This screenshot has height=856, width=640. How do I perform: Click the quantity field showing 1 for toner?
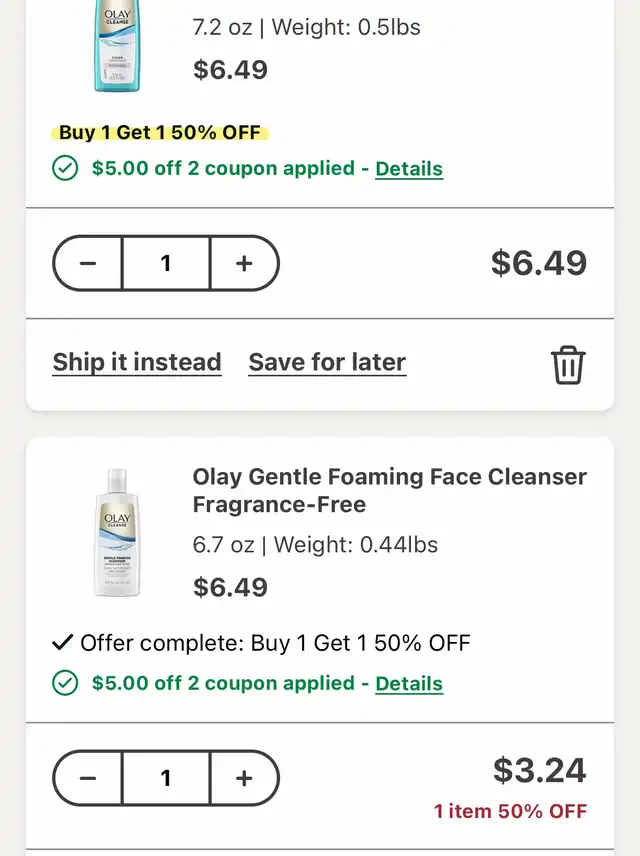[166, 263]
